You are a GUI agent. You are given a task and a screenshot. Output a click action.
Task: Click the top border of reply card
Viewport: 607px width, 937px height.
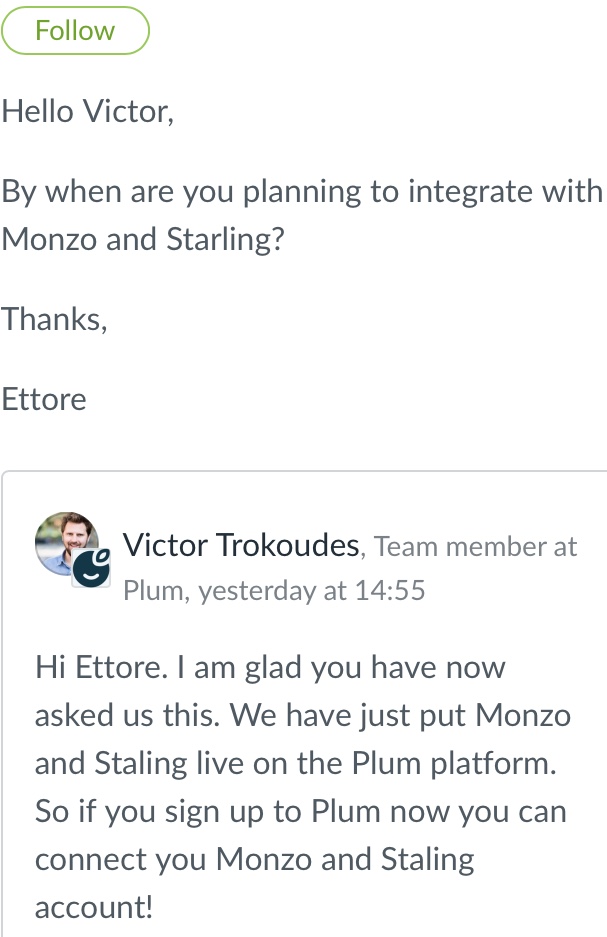(304, 471)
